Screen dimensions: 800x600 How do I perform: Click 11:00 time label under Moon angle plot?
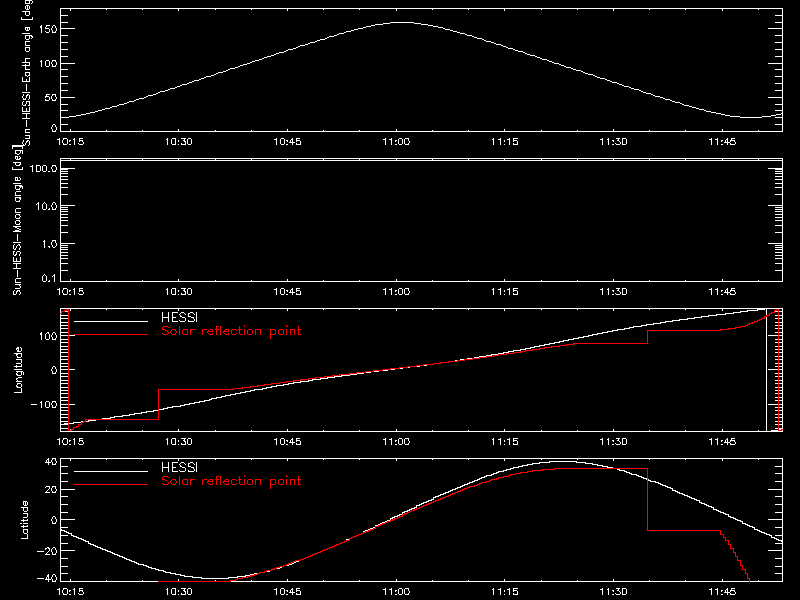coord(396,291)
